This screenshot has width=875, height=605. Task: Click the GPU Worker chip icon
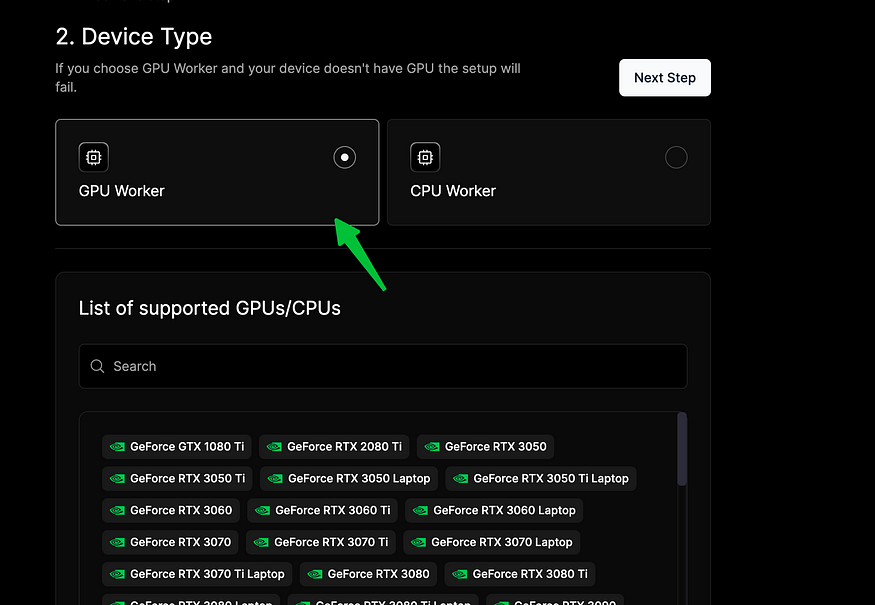tap(94, 157)
